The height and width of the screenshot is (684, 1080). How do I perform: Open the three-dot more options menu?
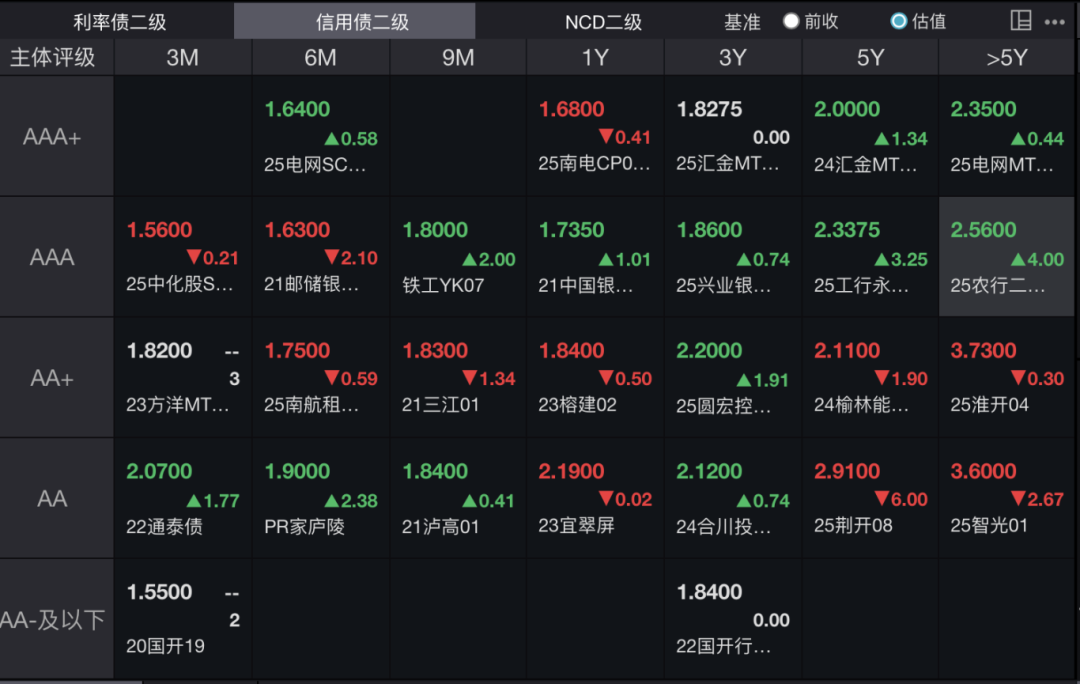[1054, 22]
